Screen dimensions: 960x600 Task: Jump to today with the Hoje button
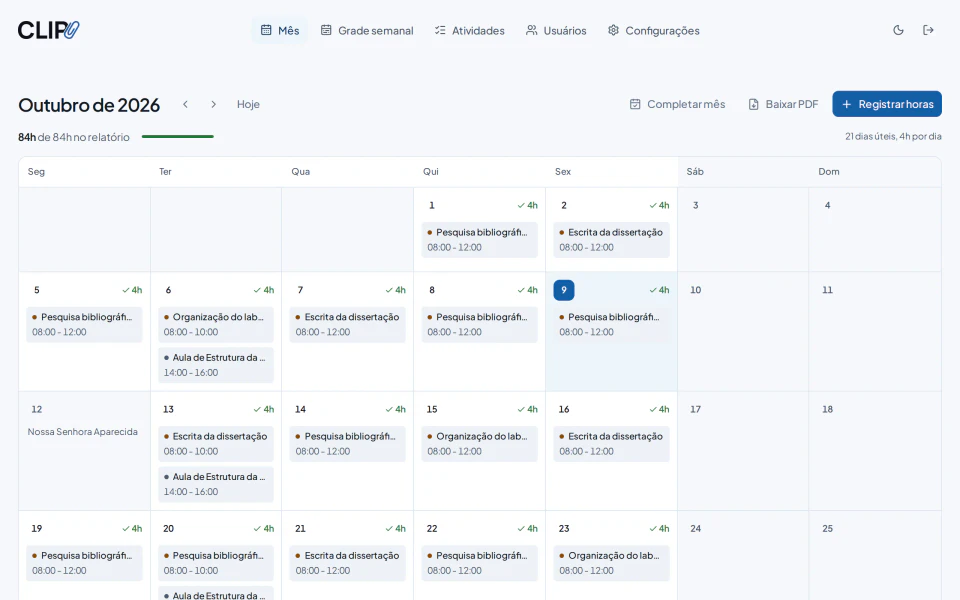(248, 104)
